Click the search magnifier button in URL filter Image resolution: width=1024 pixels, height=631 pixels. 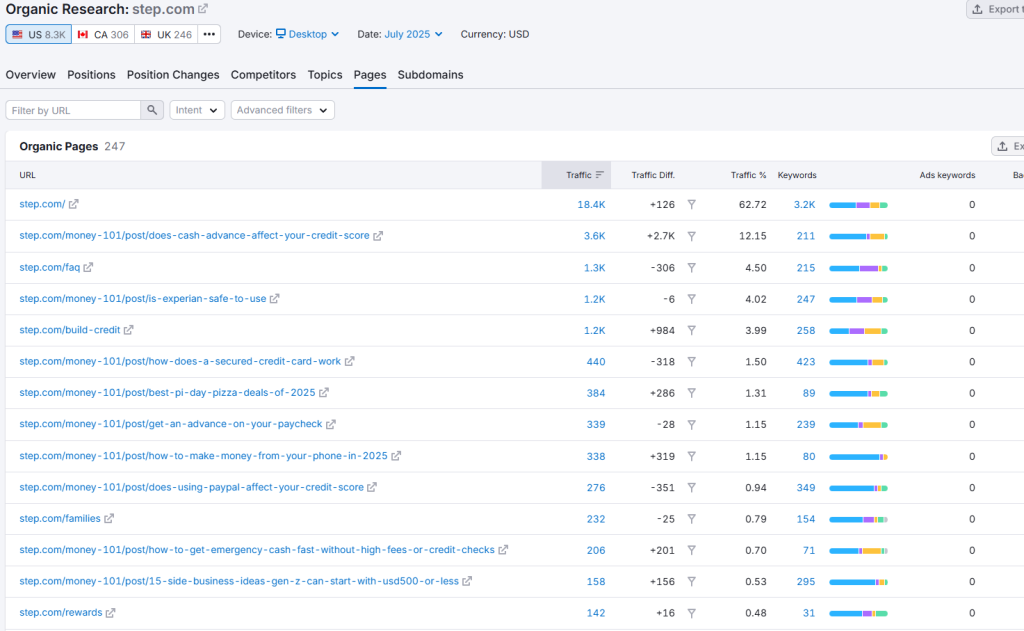tap(152, 110)
